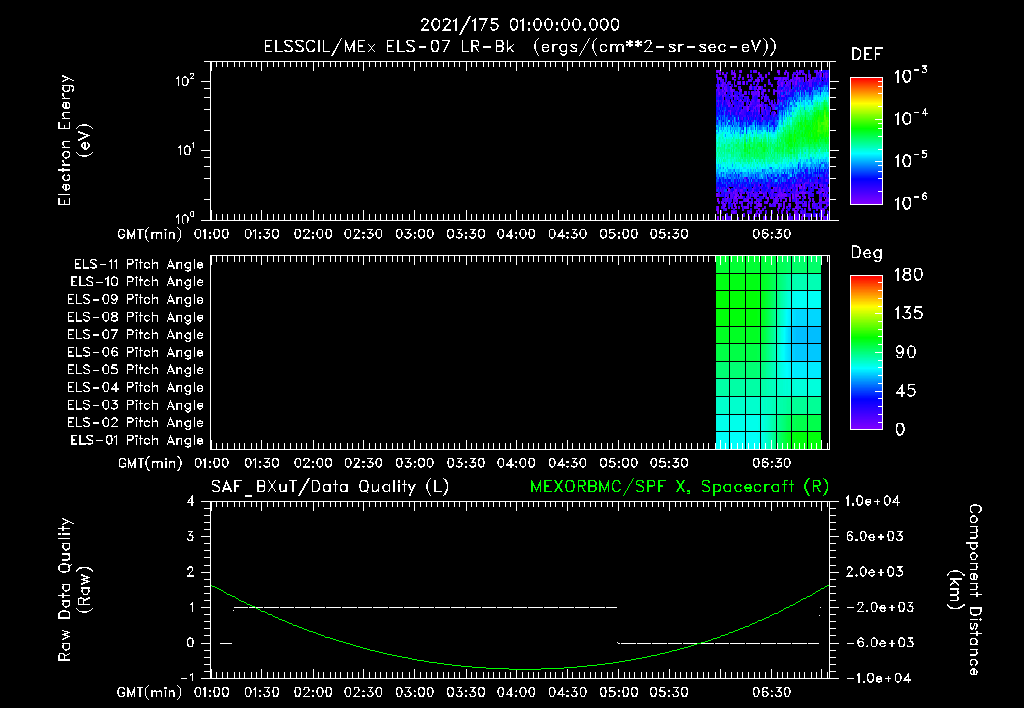Click the Deg color bar label
The width and height of the screenshot is (1024, 708).
pyautogui.click(x=866, y=253)
